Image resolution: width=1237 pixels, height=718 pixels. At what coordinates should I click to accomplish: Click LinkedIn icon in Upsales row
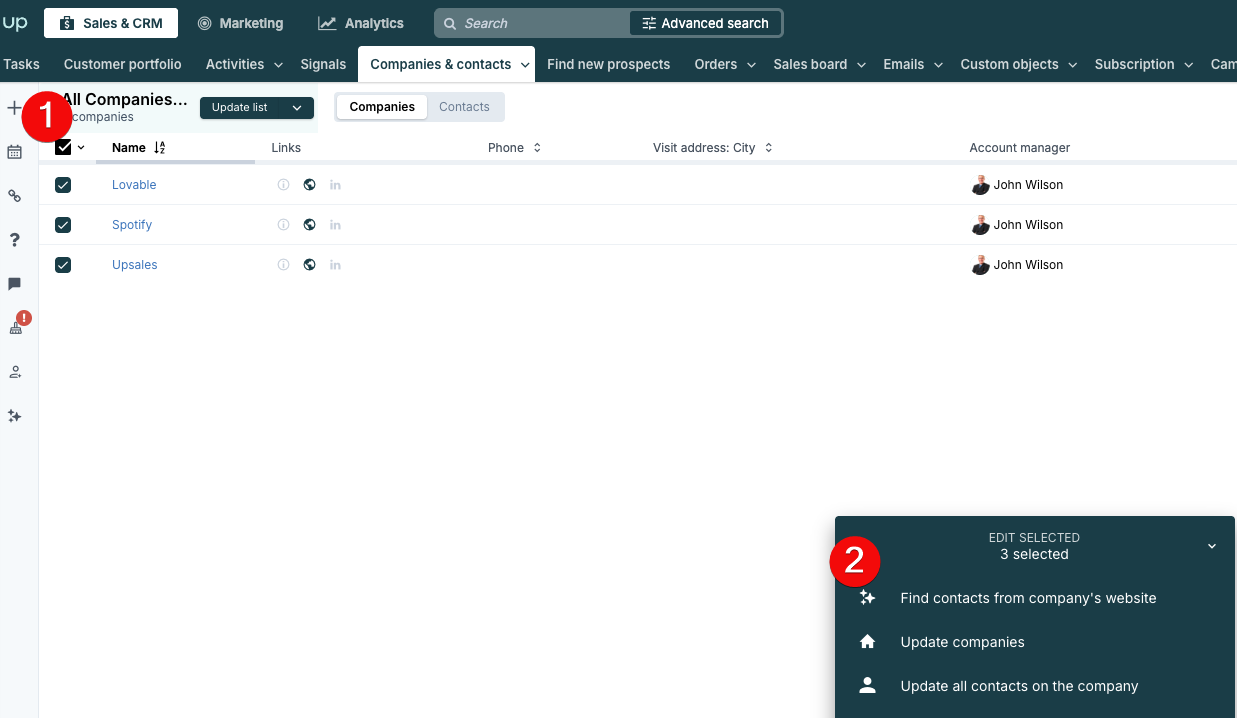click(335, 265)
